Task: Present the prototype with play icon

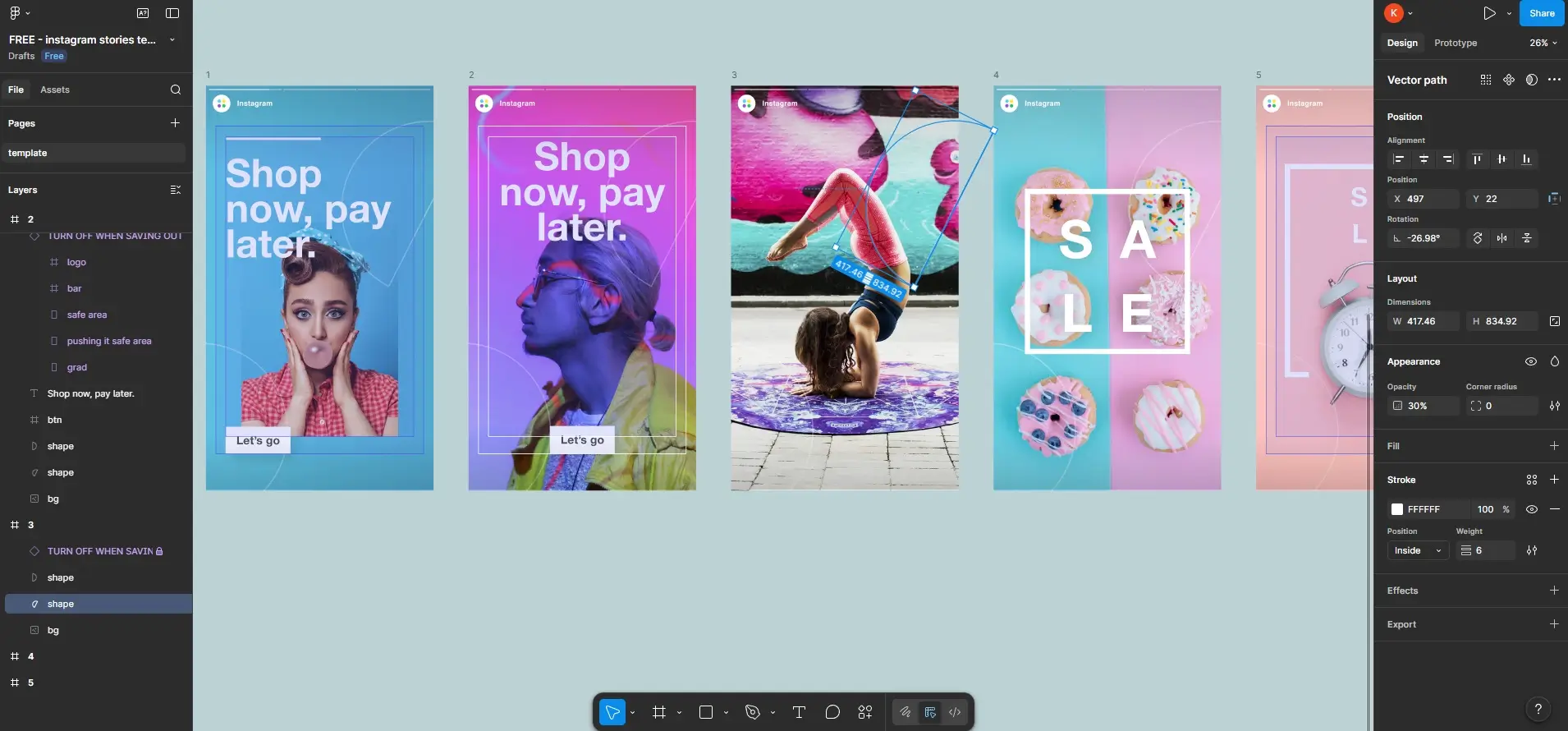Action: 1489,13
